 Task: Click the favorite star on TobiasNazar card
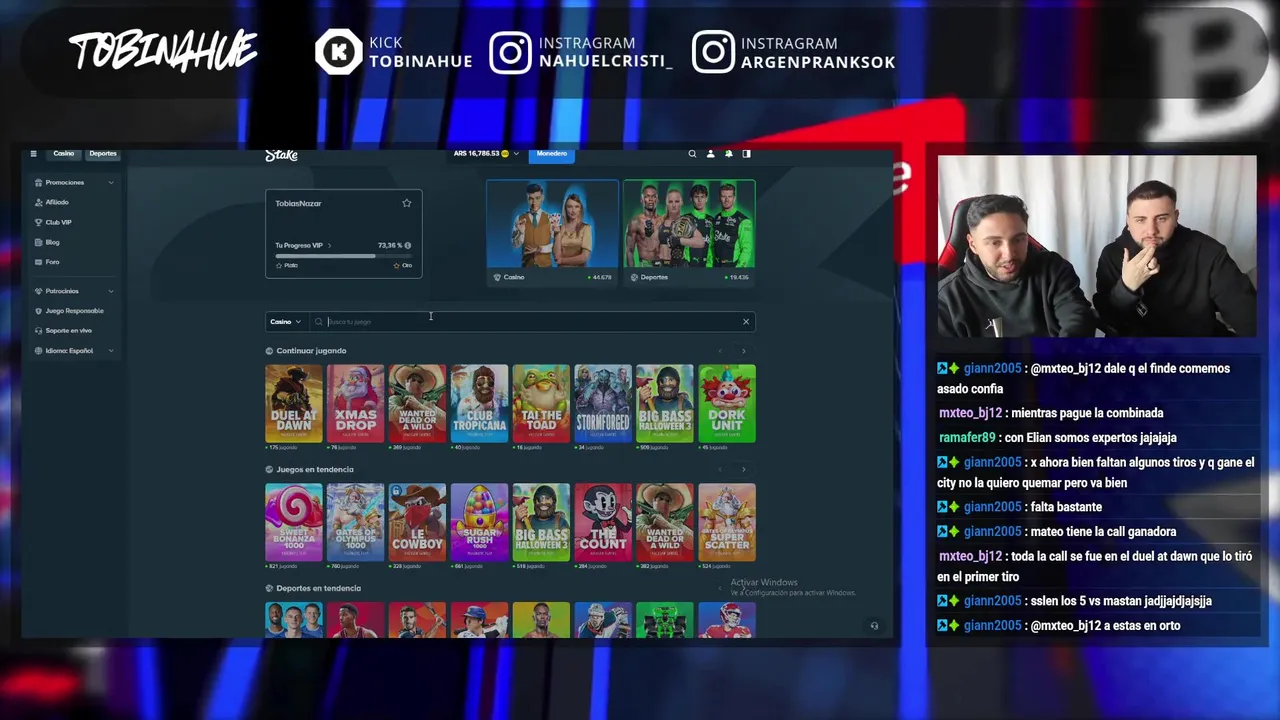[x=407, y=203]
